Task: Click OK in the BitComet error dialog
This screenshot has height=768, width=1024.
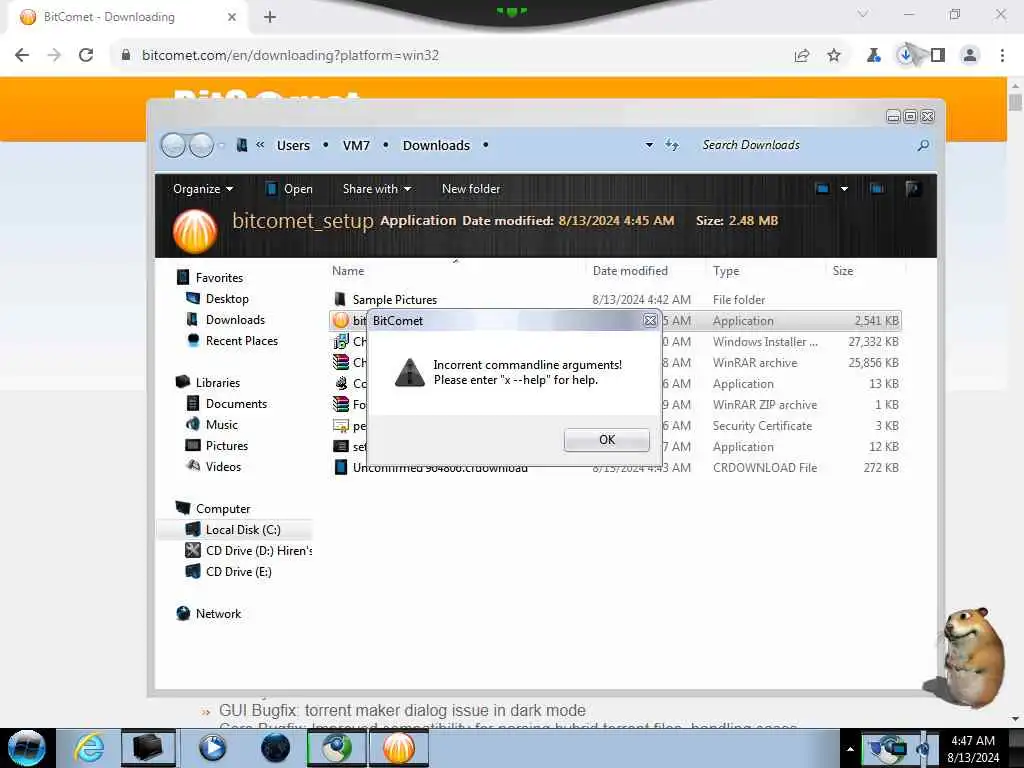Action: click(x=607, y=440)
